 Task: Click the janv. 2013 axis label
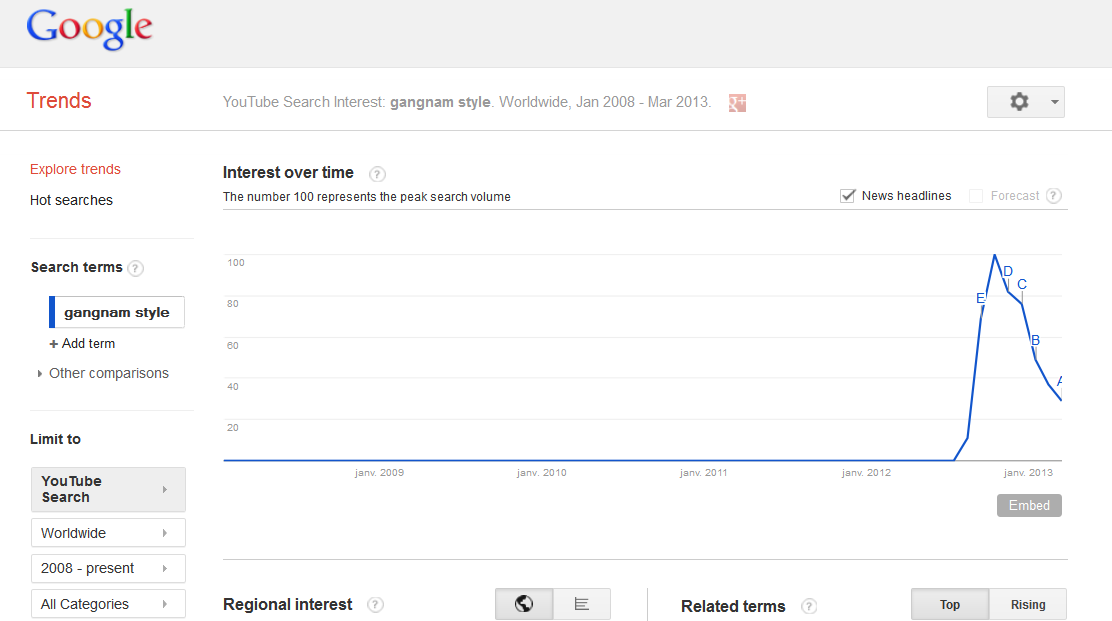[1028, 473]
